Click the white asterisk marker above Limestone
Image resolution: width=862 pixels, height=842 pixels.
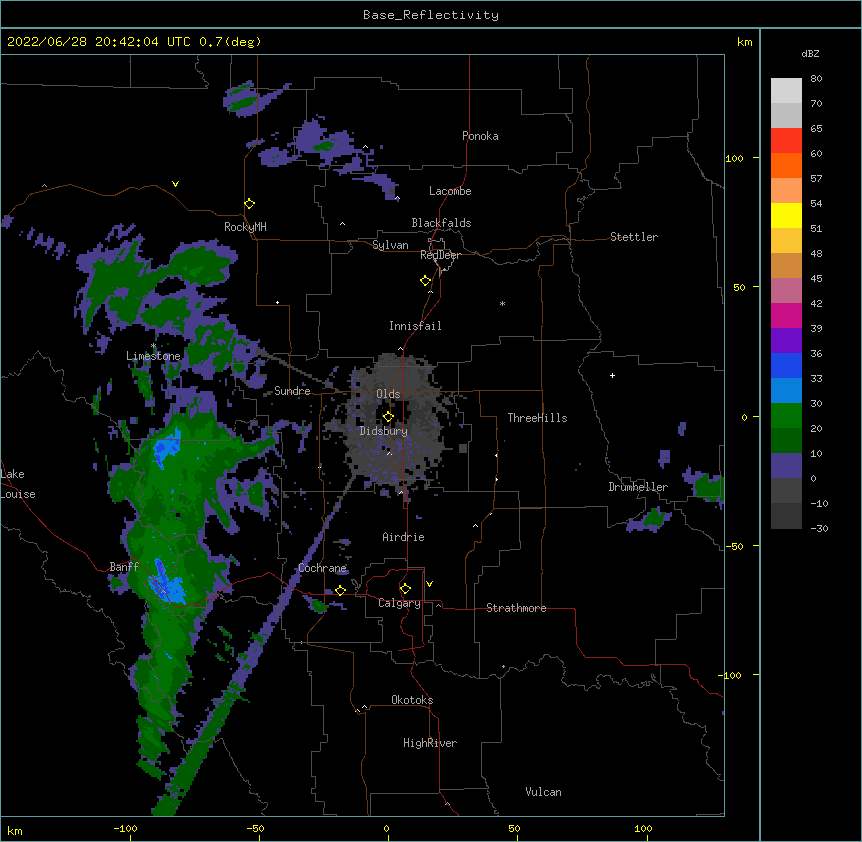pyautogui.click(x=153, y=346)
